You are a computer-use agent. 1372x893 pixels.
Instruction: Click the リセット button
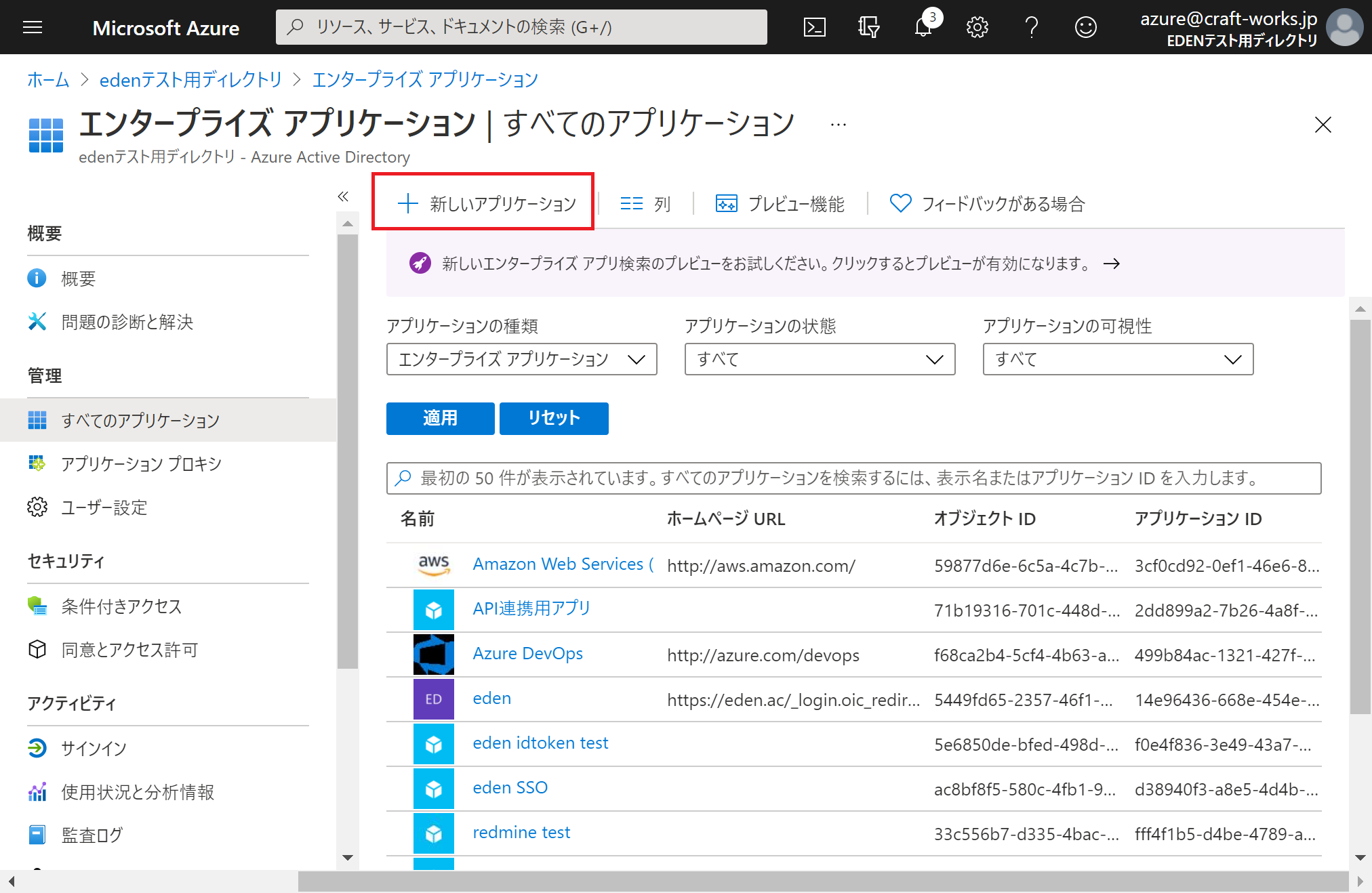click(554, 418)
